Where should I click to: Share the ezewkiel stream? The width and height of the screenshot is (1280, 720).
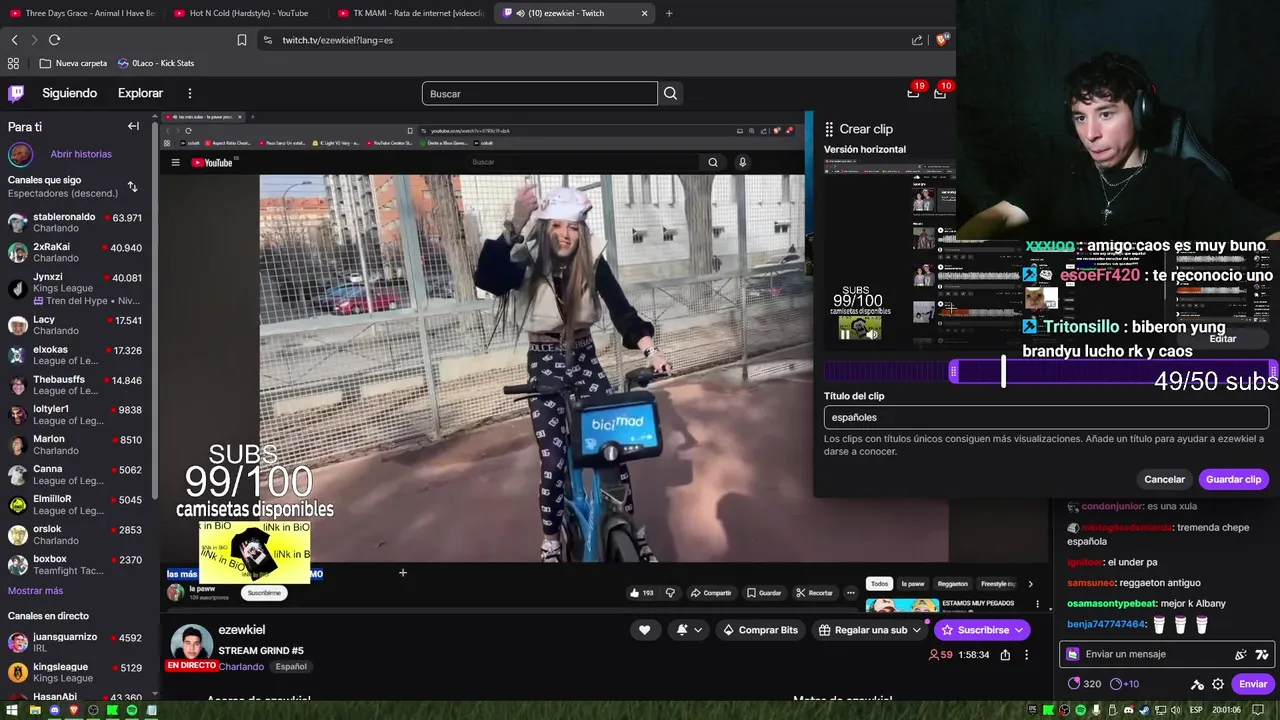point(1005,655)
